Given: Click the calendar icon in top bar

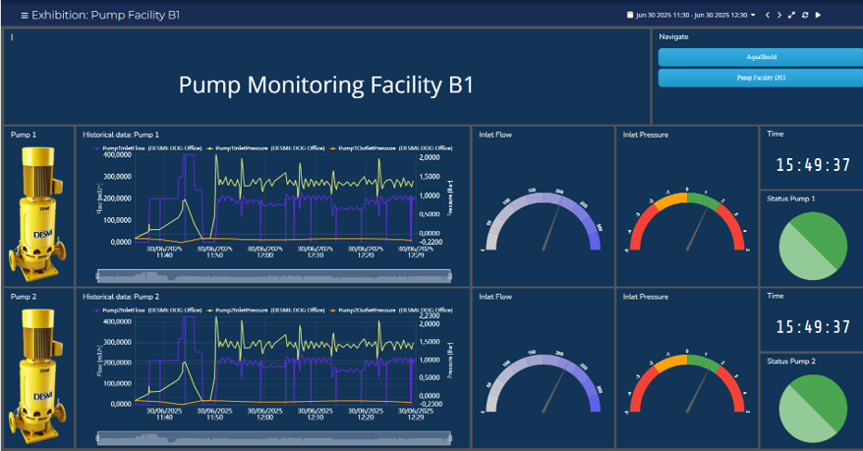Looking at the screenshot, I should coord(630,15).
